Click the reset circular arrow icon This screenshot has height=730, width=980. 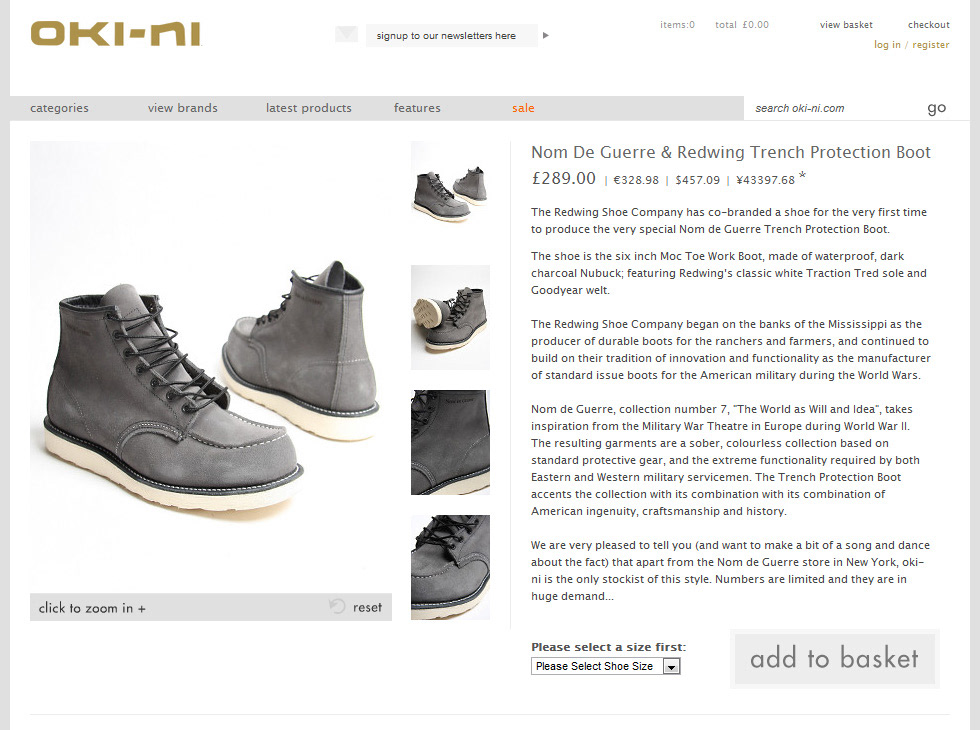337,606
